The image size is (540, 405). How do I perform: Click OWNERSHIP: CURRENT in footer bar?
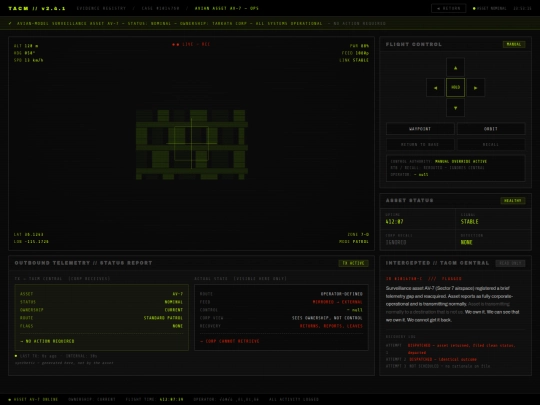[x=92, y=399]
